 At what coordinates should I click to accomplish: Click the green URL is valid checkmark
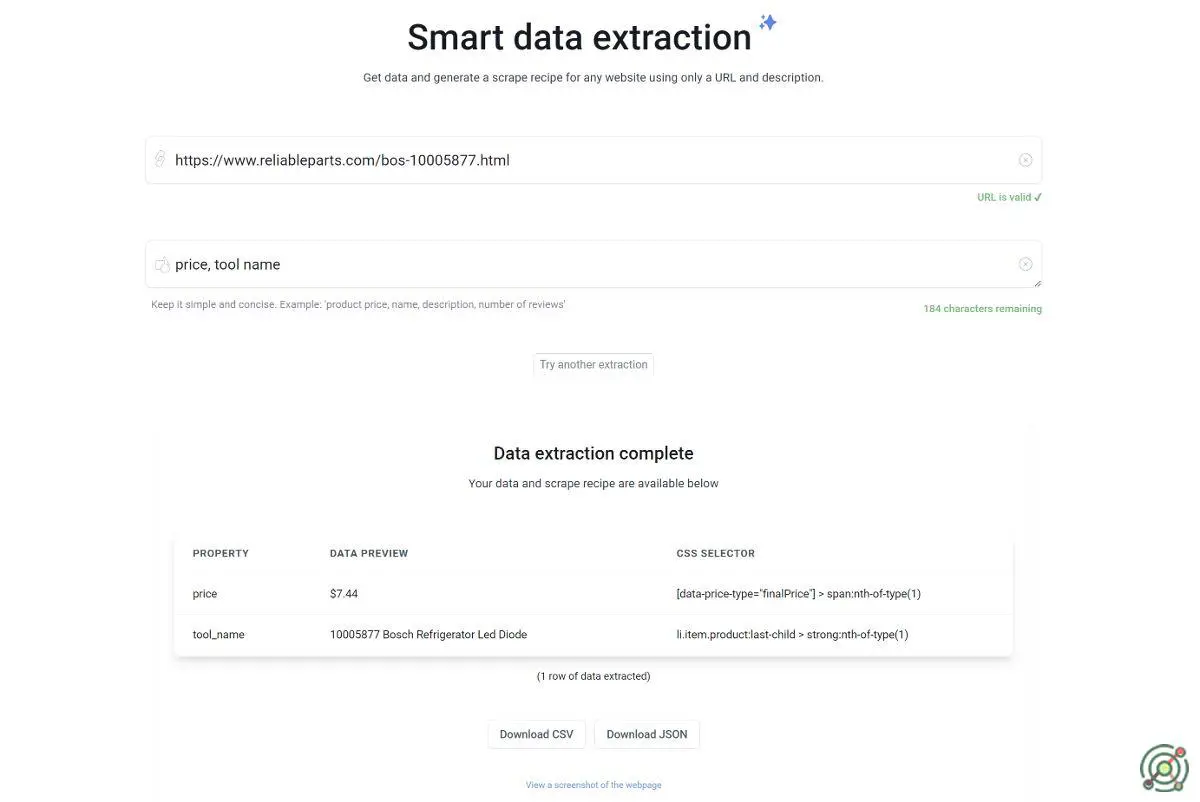(x=1038, y=197)
